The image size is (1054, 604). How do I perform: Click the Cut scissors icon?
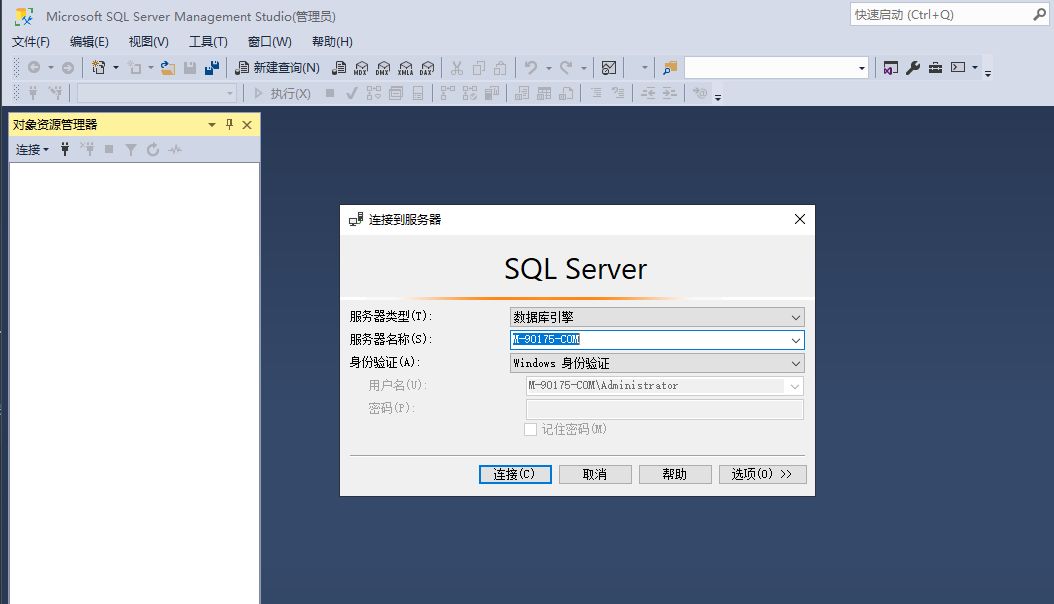457,67
